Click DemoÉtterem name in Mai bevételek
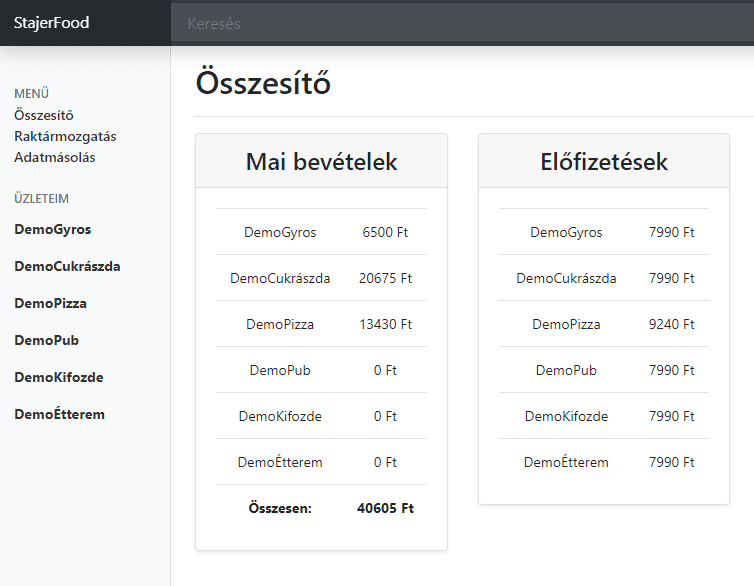The height and width of the screenshot is (586, 754). (x=280, y=461)
